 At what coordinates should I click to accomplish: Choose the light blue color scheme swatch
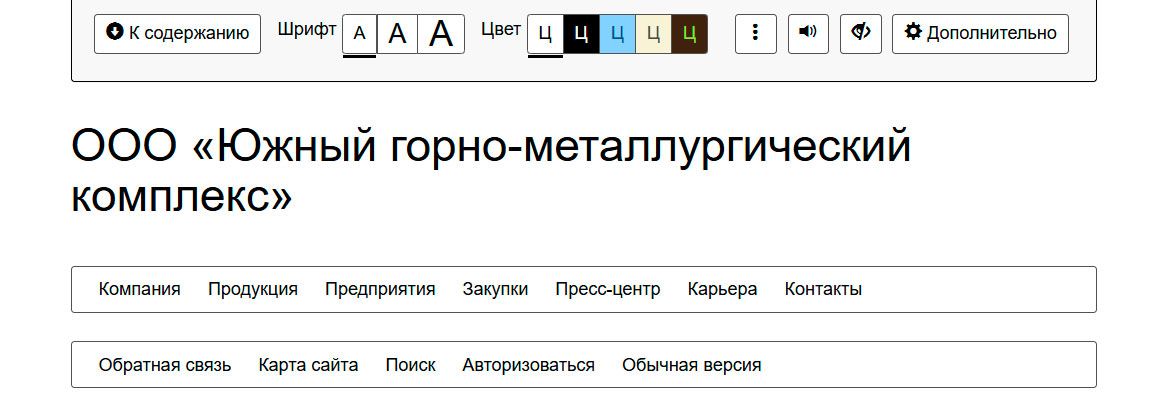click(x=617, y=34)
